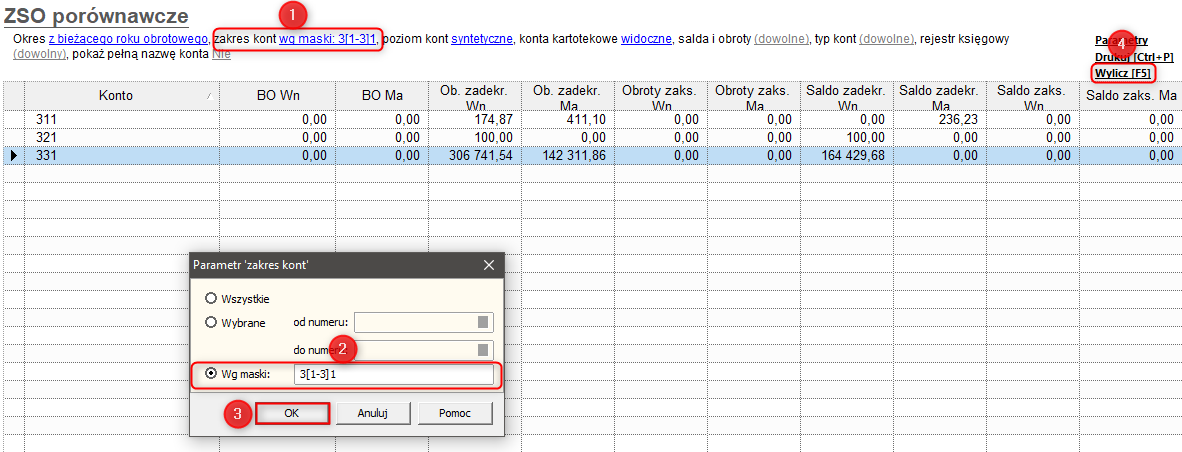Screen dimensions: 1182x452
Task: Click the 'Ob. zadekr. Ma' column header
Action: click(x=568, y=96)
